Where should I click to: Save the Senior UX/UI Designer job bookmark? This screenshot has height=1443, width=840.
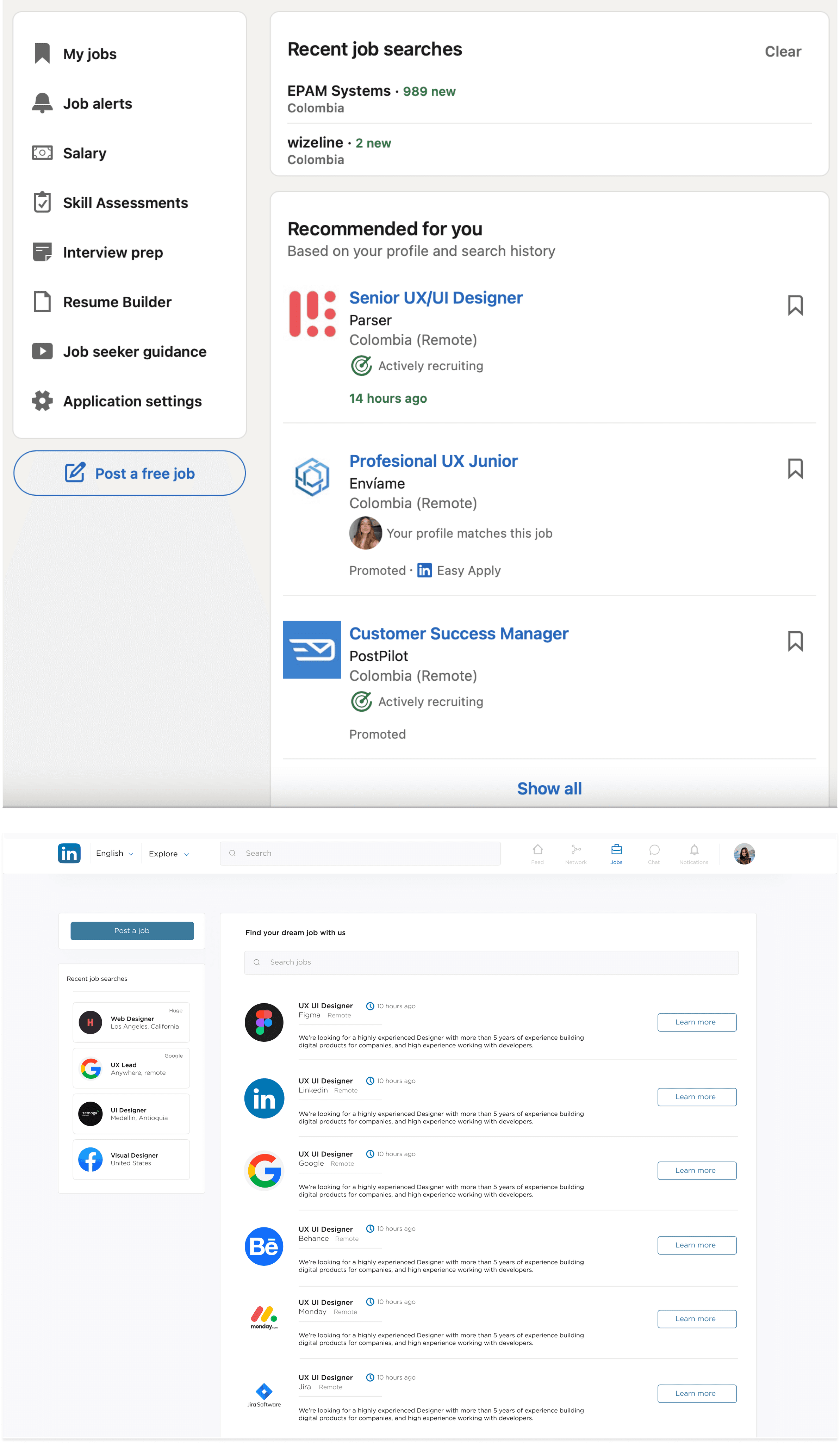[795, 305]
